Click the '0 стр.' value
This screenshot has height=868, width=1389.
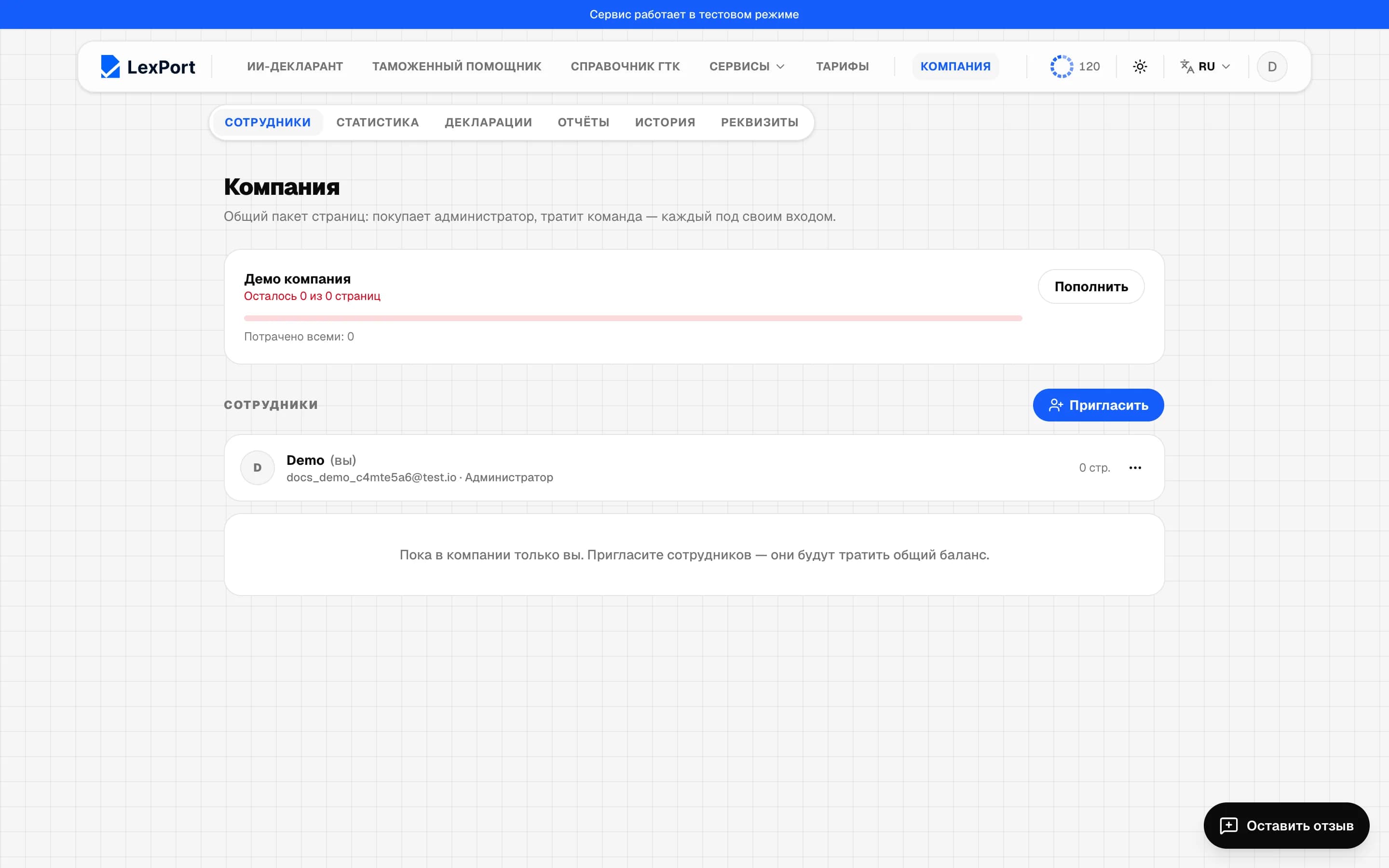click(x=1094, y=468)
